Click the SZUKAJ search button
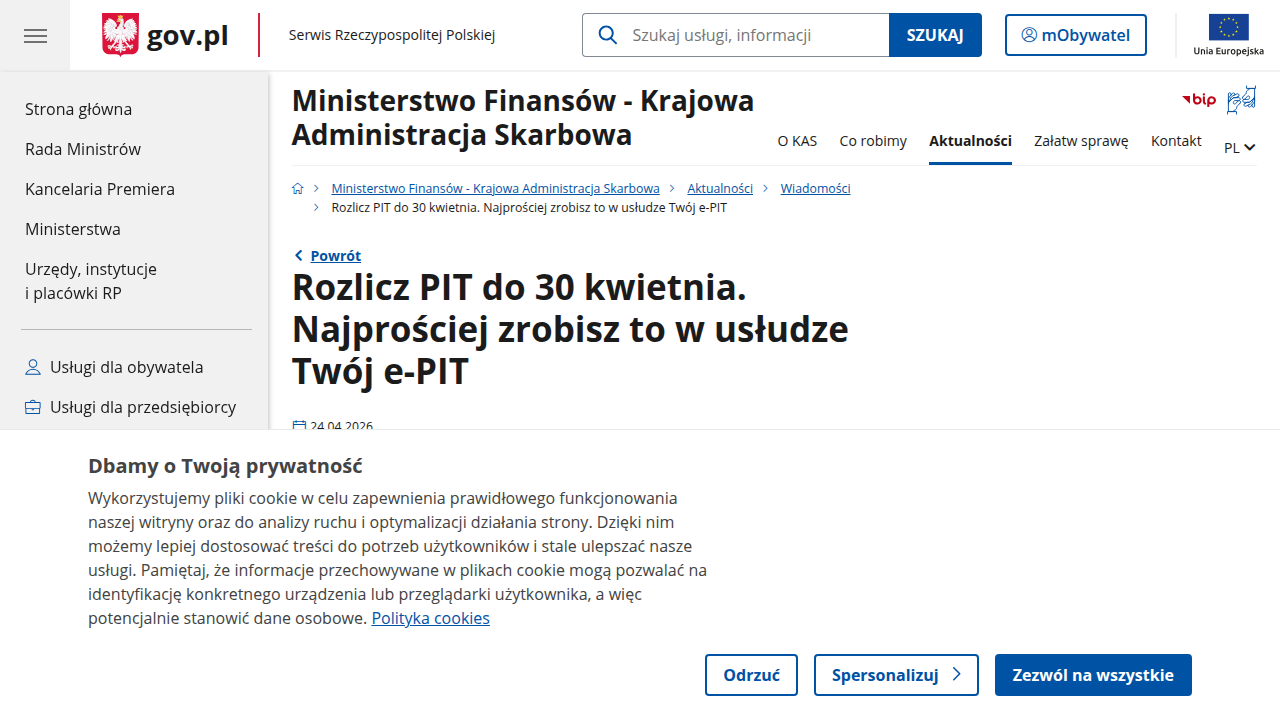This screenshot has width=1280, height=720. pyautogui.click(x=935, y=35)
